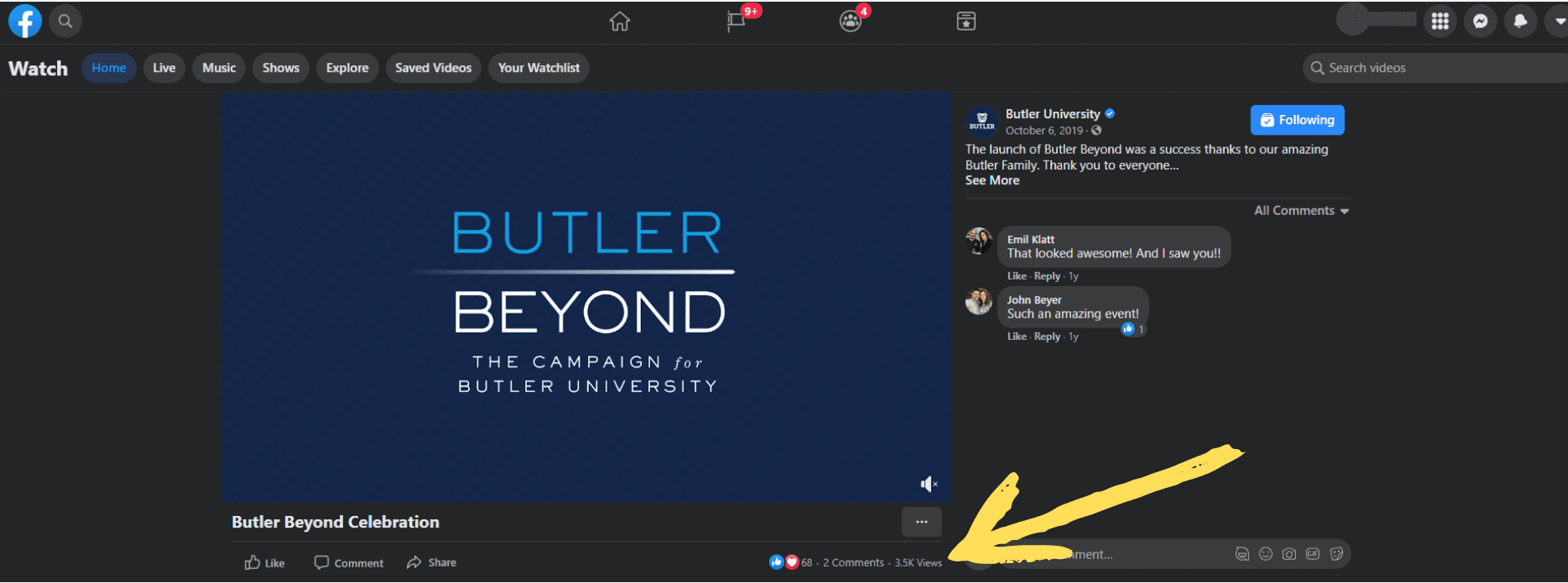Image resolution: width=1568 pixels, height=583 pixels.
Task: Open John Beyer's profile name
Action: pos(1034,299)
